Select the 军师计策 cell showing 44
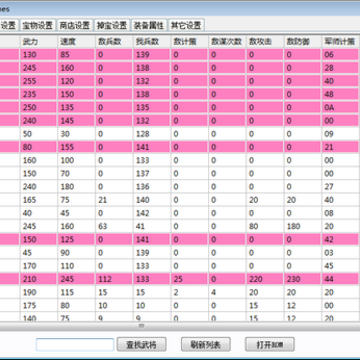Viewport: 360px width, 360px height. pos(341,279)
